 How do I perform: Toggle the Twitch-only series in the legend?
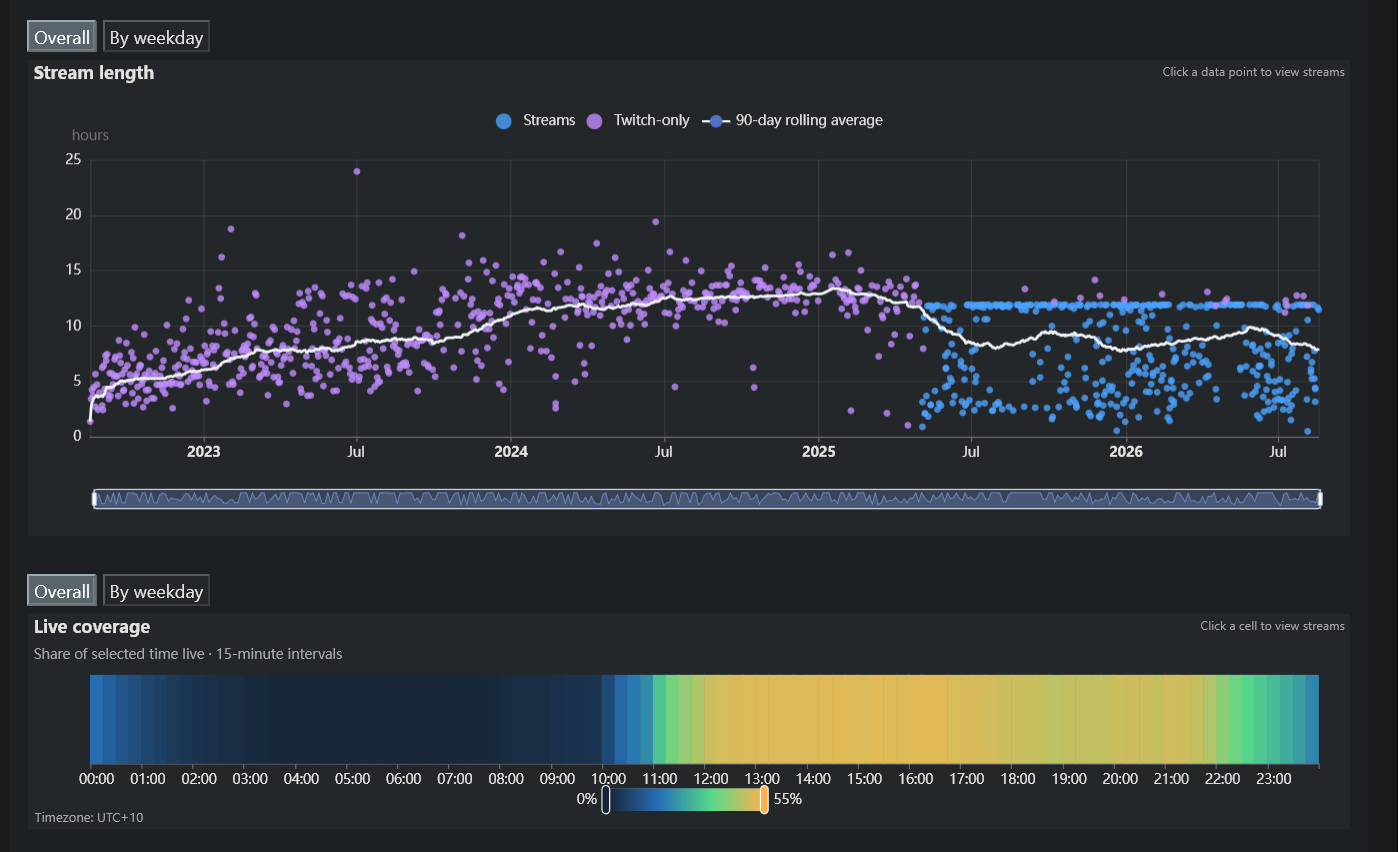(x=638, y=121)
